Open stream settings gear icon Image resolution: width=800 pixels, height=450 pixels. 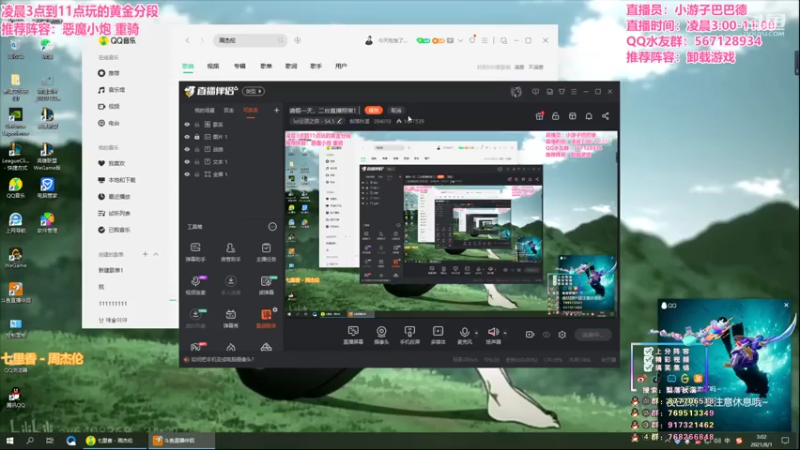[x=562, y=335]
